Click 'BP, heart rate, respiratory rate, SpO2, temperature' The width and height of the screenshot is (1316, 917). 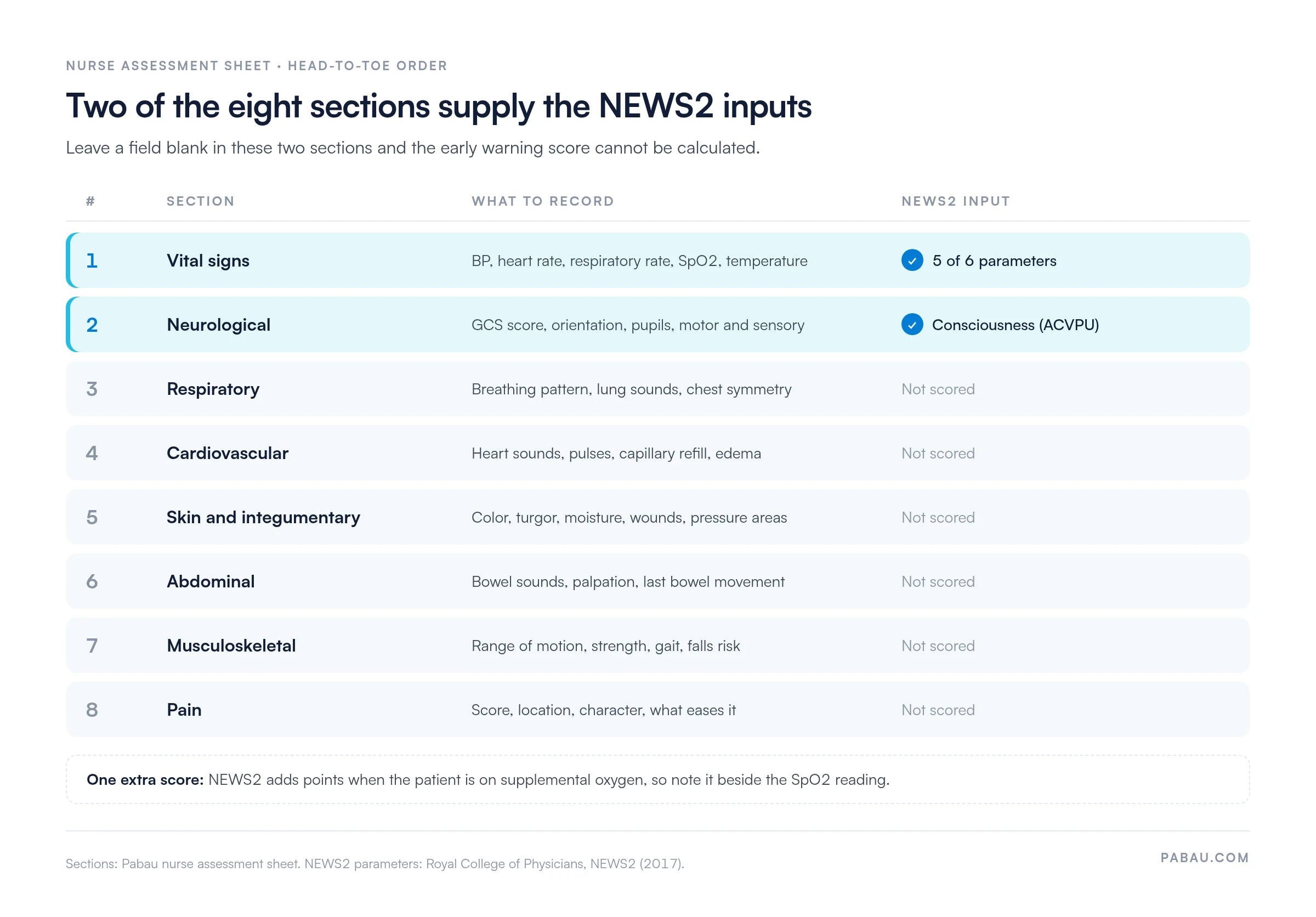[x=640, y=261]
